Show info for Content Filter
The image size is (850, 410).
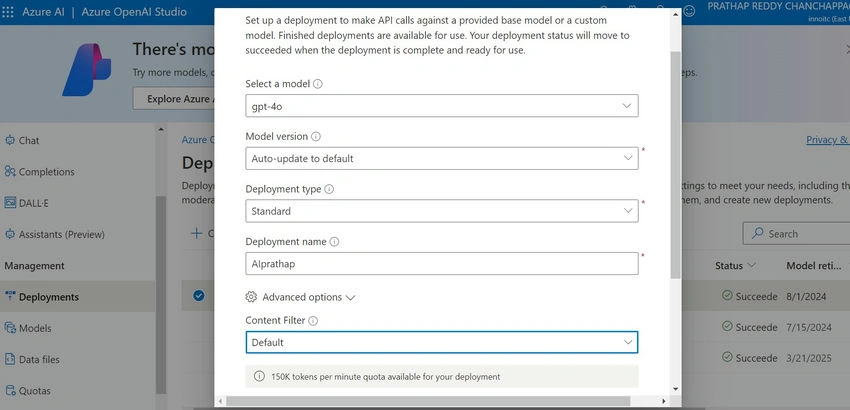313,321
